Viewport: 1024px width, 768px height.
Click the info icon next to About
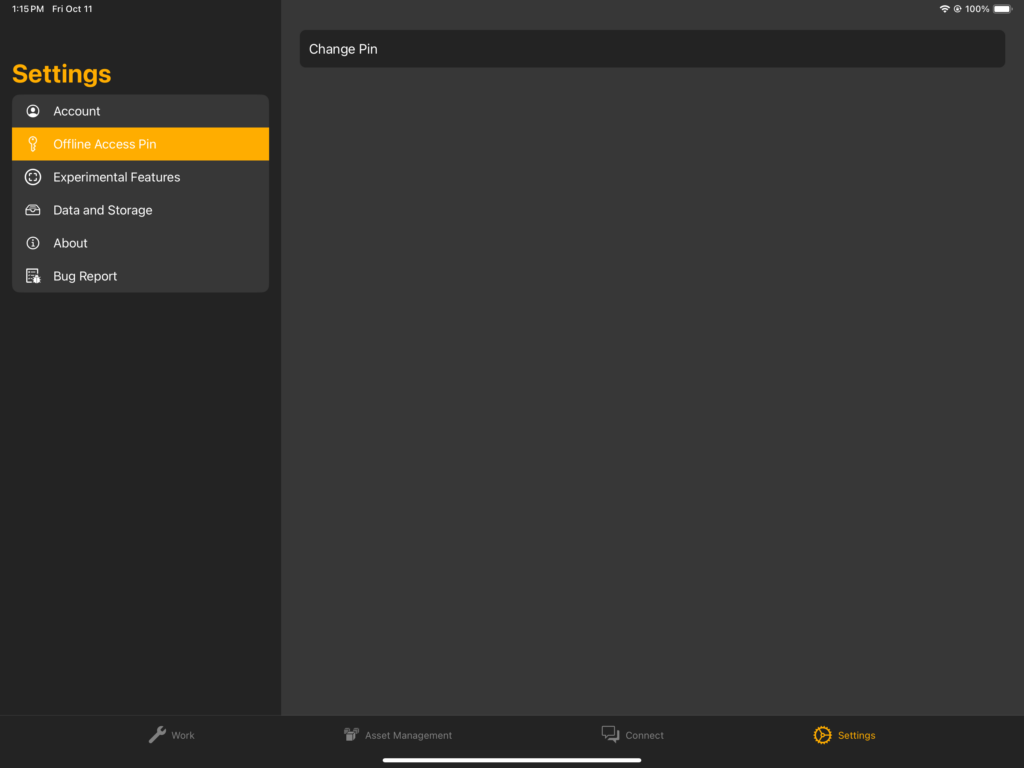[33, 243]
